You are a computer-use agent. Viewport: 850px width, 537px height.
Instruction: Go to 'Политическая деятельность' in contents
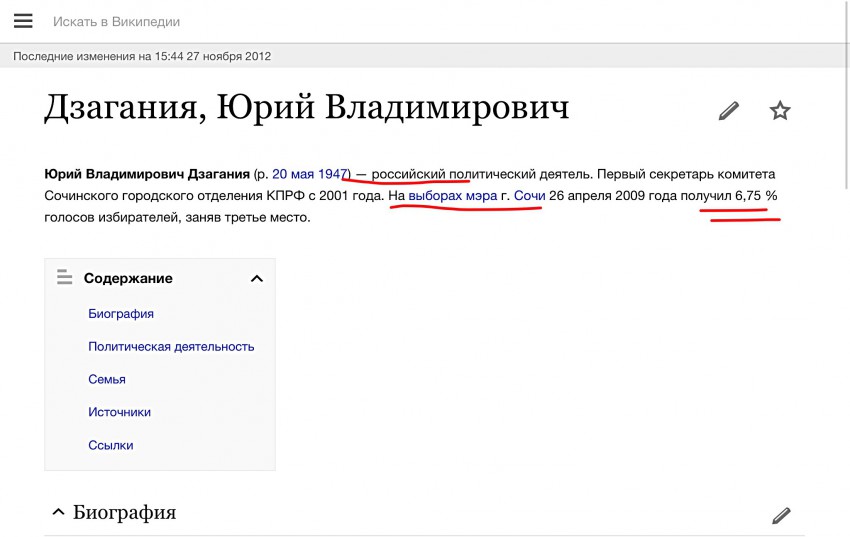tap(171, 346)
